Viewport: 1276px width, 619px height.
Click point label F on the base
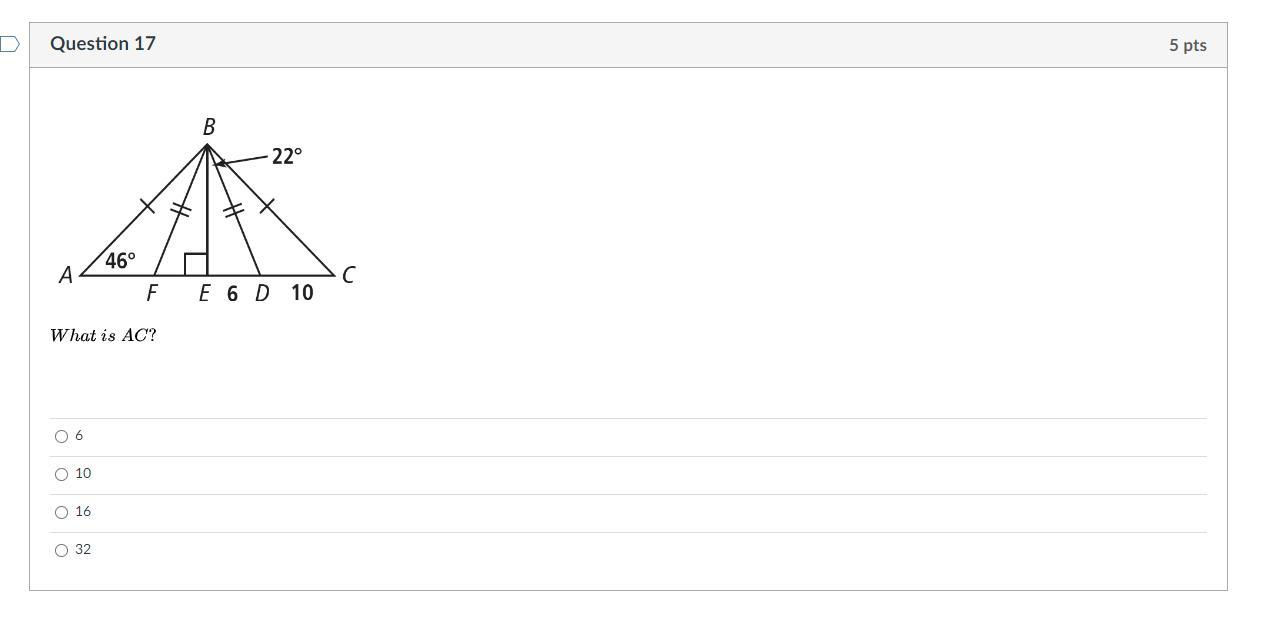tap(152, 293)
